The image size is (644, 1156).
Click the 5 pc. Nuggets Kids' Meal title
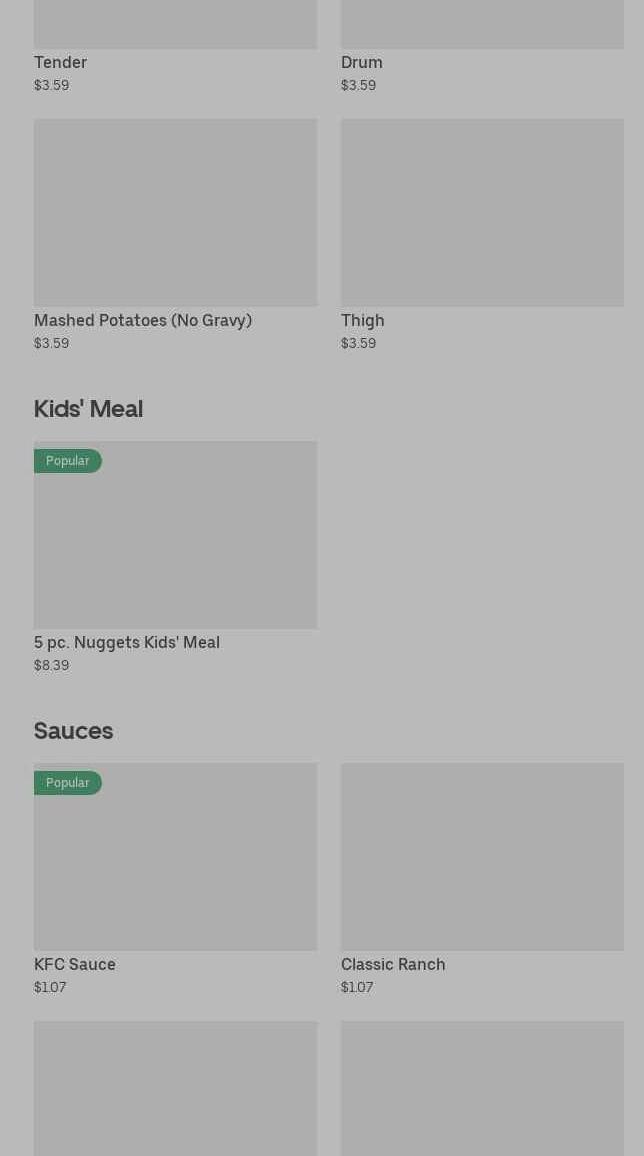pyautogui.click(x=127, y=642)
